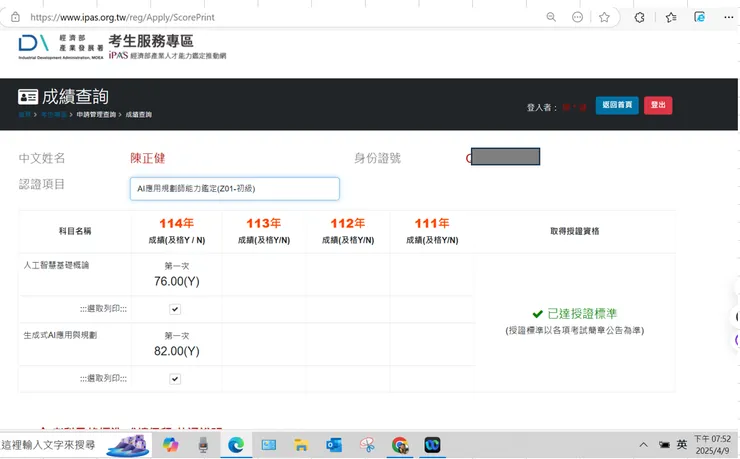
Task: Click the 成績查詢 breadcrumb item
Action: 139,115
